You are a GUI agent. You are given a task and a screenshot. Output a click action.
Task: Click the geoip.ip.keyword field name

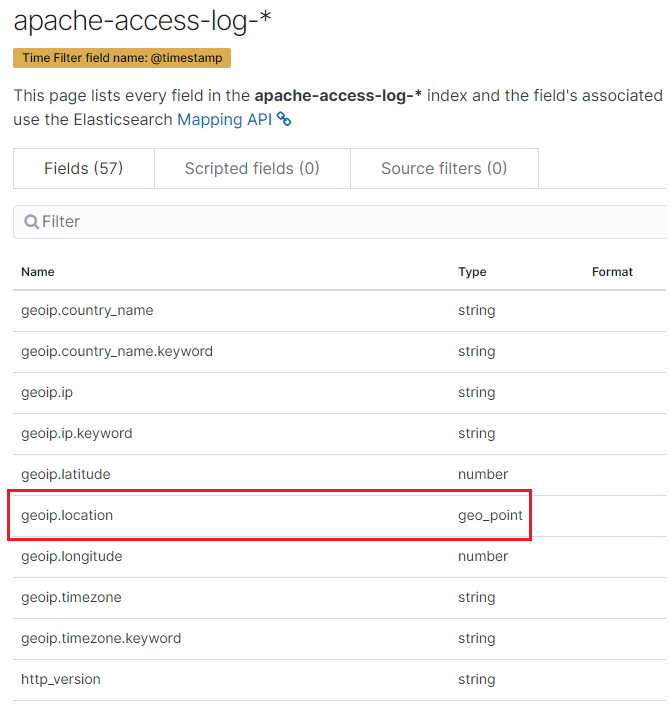click(76, 434)
